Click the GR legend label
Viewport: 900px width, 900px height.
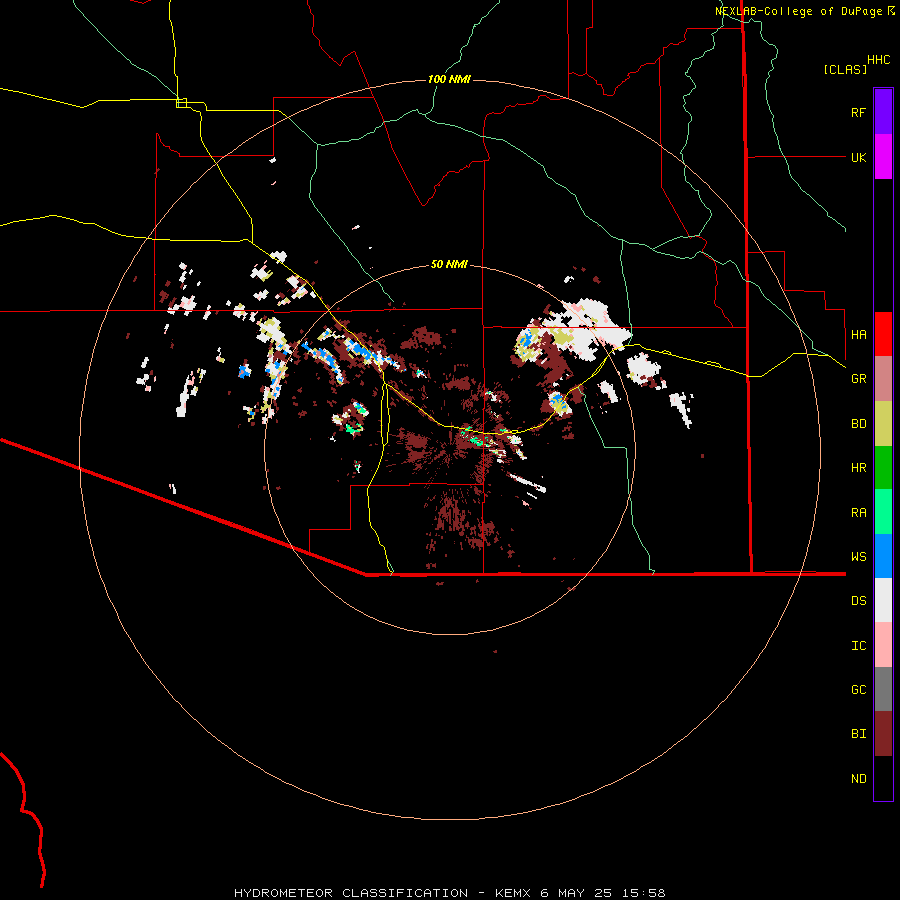coord(858,379)
